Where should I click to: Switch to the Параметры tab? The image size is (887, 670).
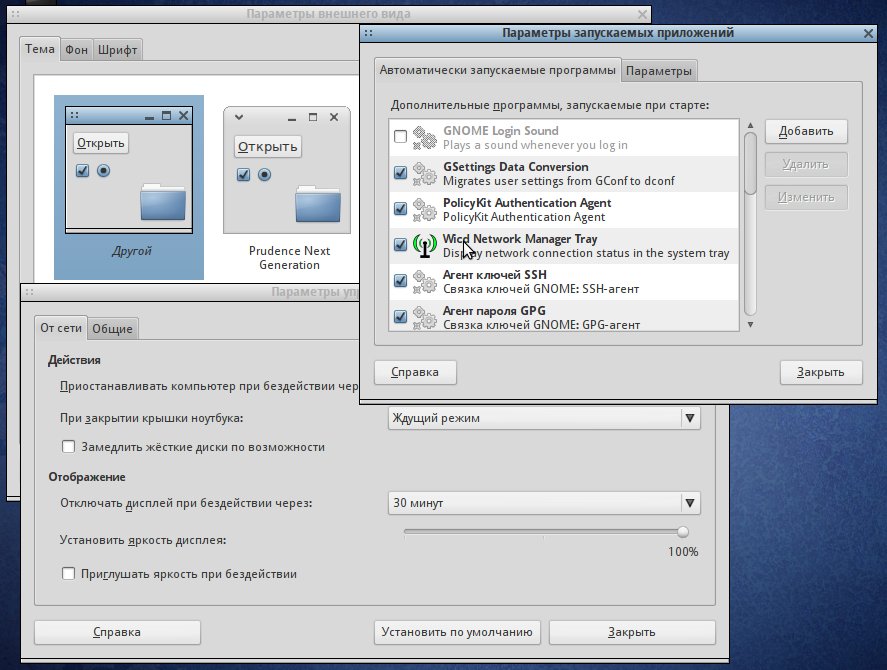pyautogui.click(x=658, y=71)
